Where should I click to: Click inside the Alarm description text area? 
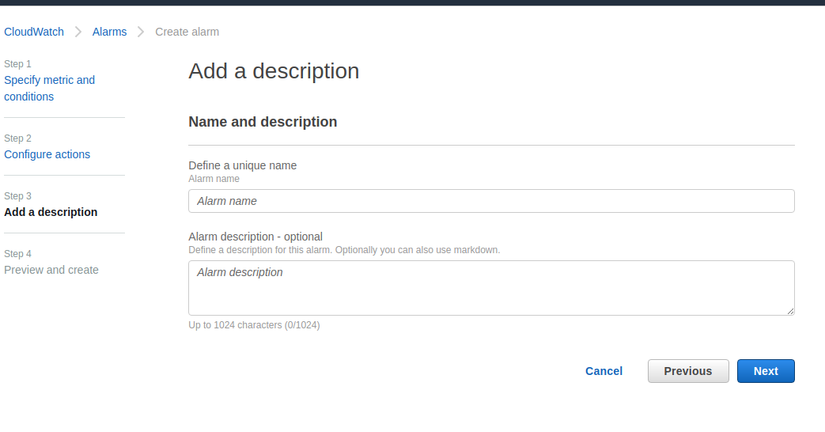pos(491,288)
